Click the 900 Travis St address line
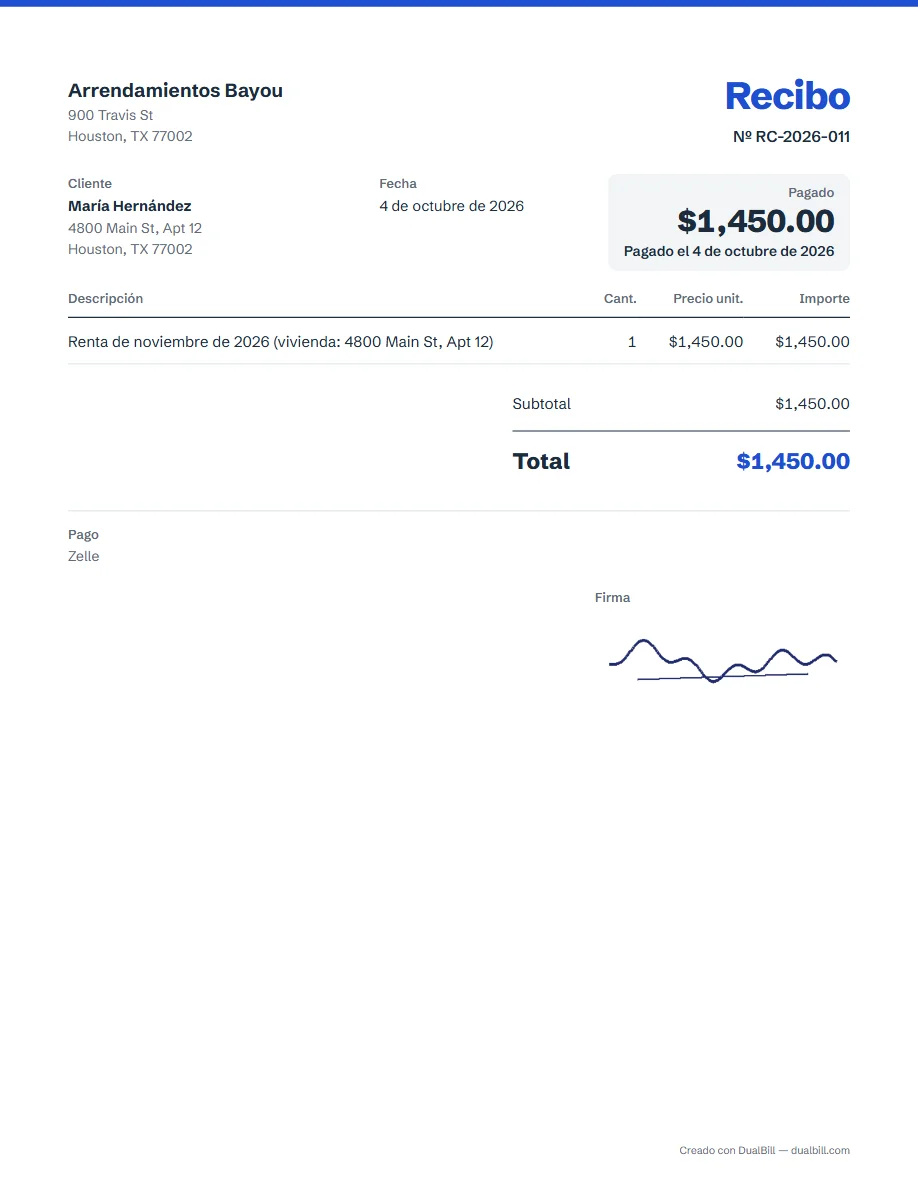Image resolution: width=918 pixels, height=1188 pixels. pos(111,115)
